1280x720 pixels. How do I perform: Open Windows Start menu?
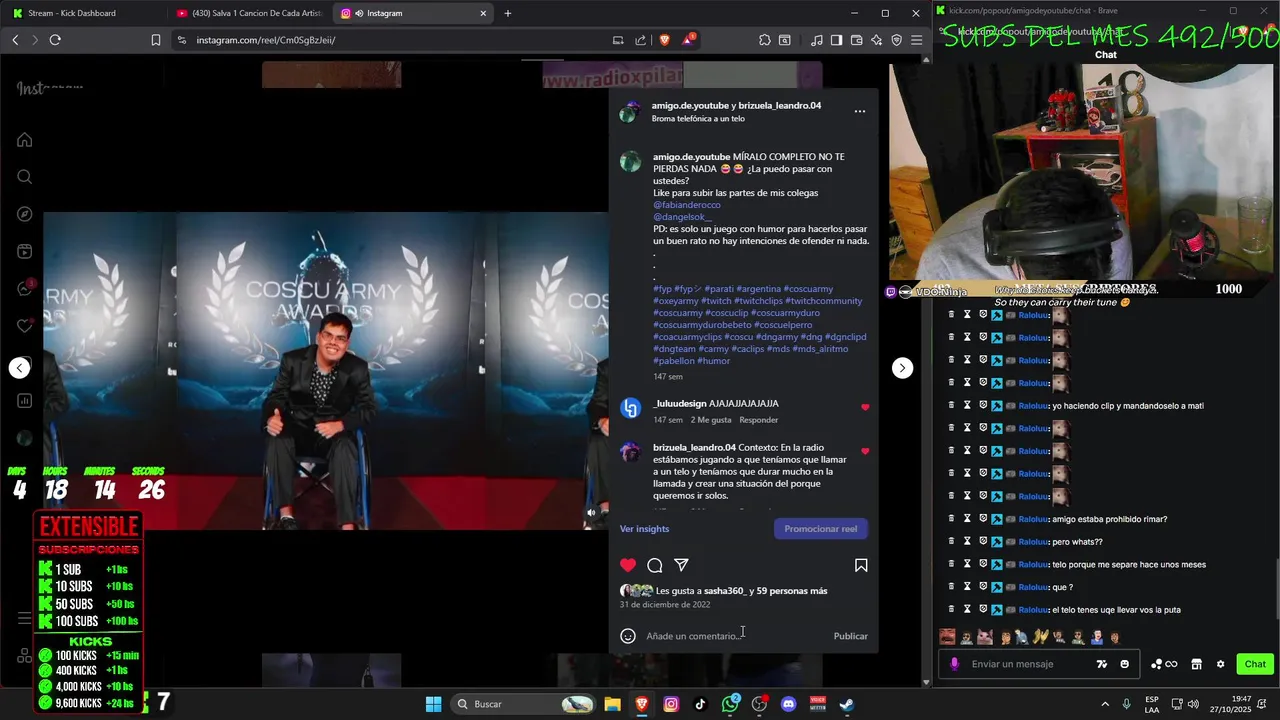click(433, 704)
